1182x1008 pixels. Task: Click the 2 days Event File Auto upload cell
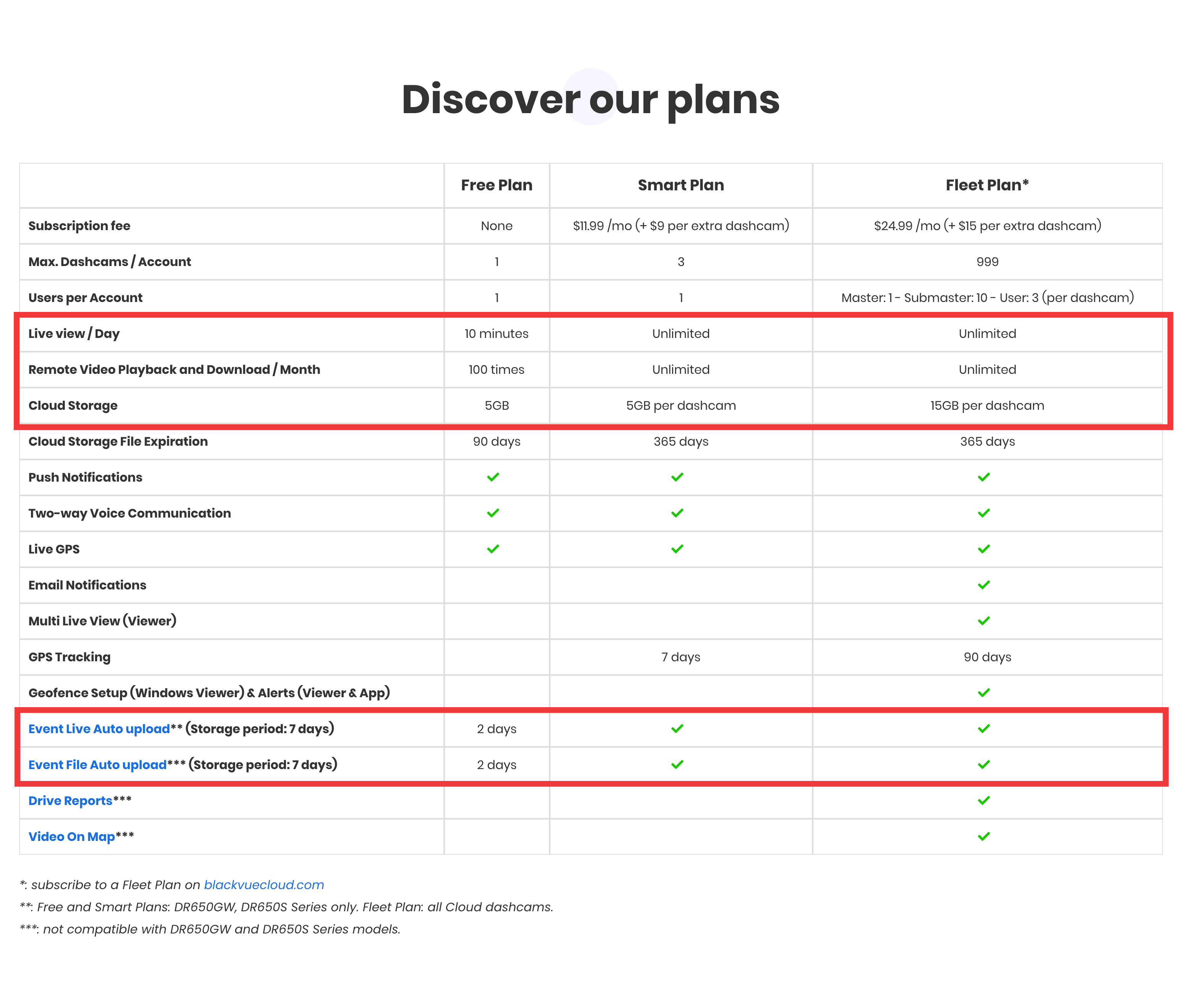click(496, 765)
